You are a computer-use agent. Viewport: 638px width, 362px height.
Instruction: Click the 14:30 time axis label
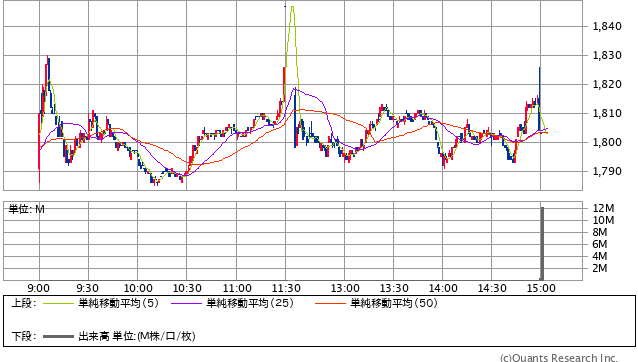tap(492, 288)
